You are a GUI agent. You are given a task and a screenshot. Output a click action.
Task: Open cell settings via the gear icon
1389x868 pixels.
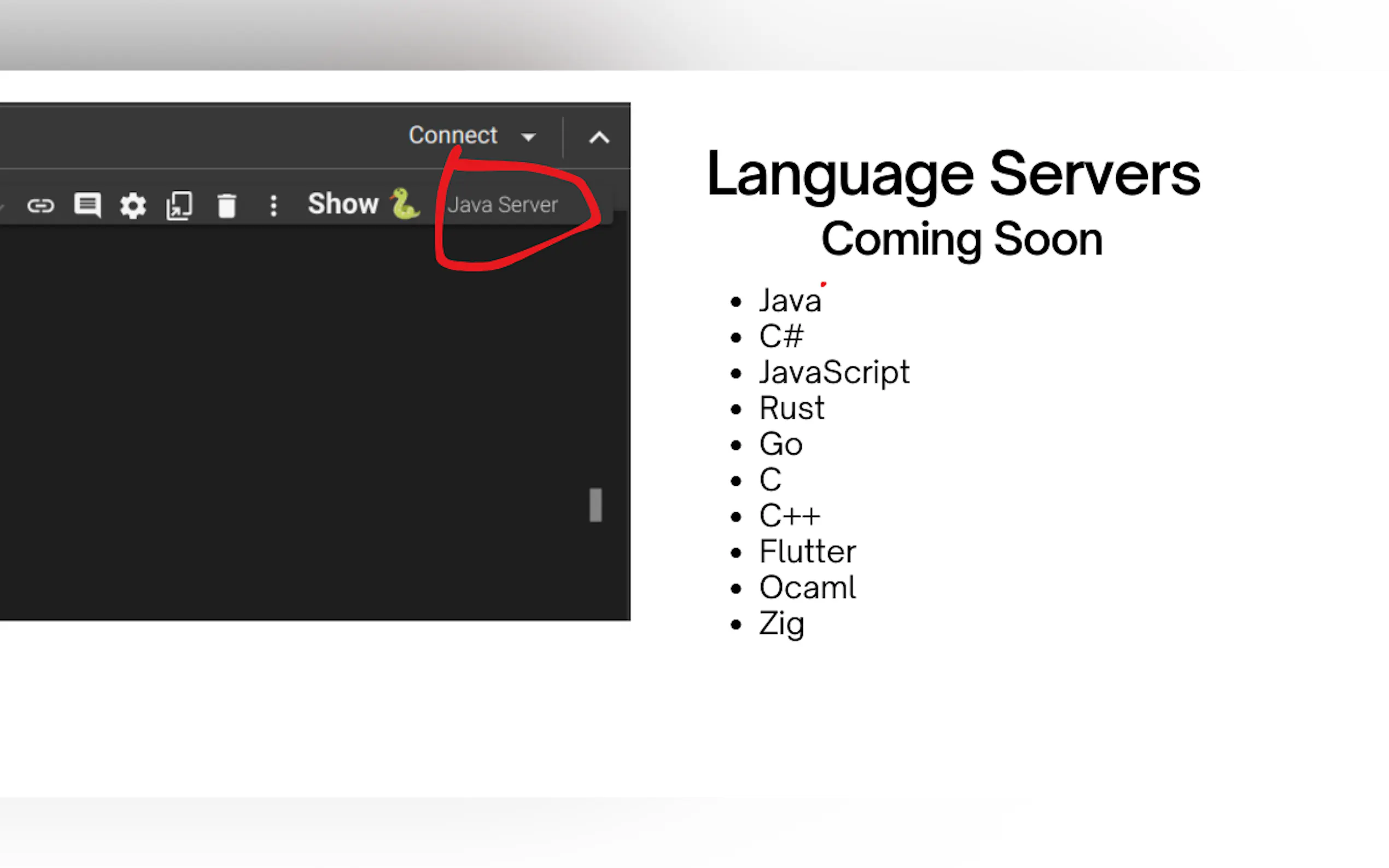coord(133,206)
